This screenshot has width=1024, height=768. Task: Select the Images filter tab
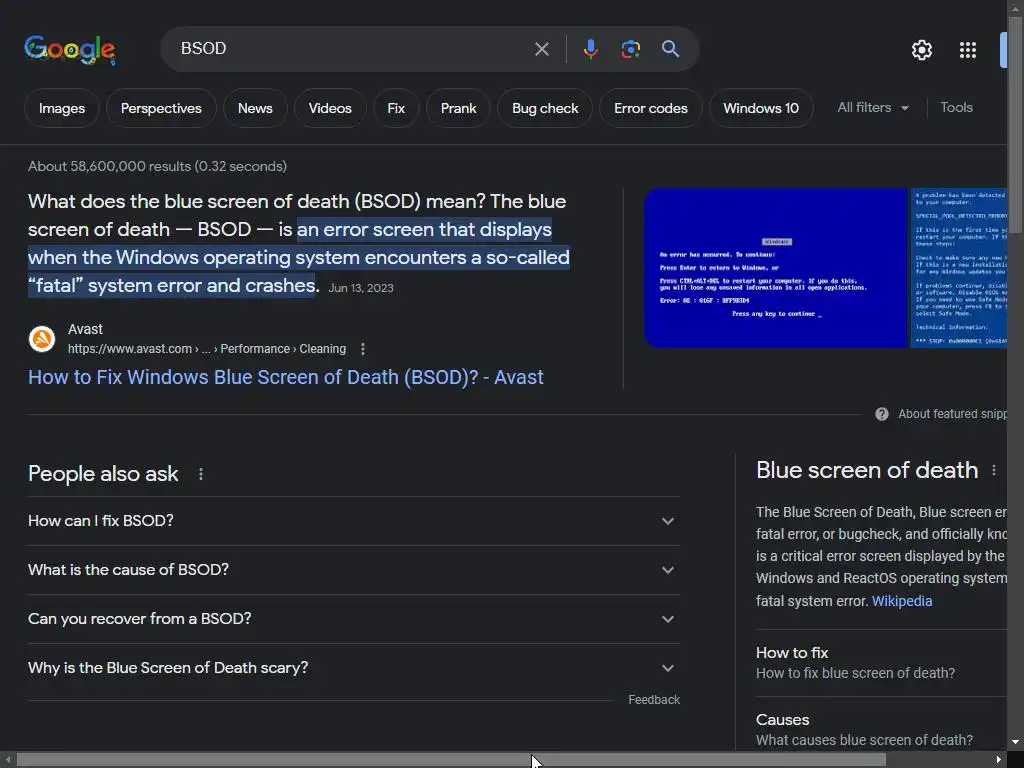click(62, 108)
